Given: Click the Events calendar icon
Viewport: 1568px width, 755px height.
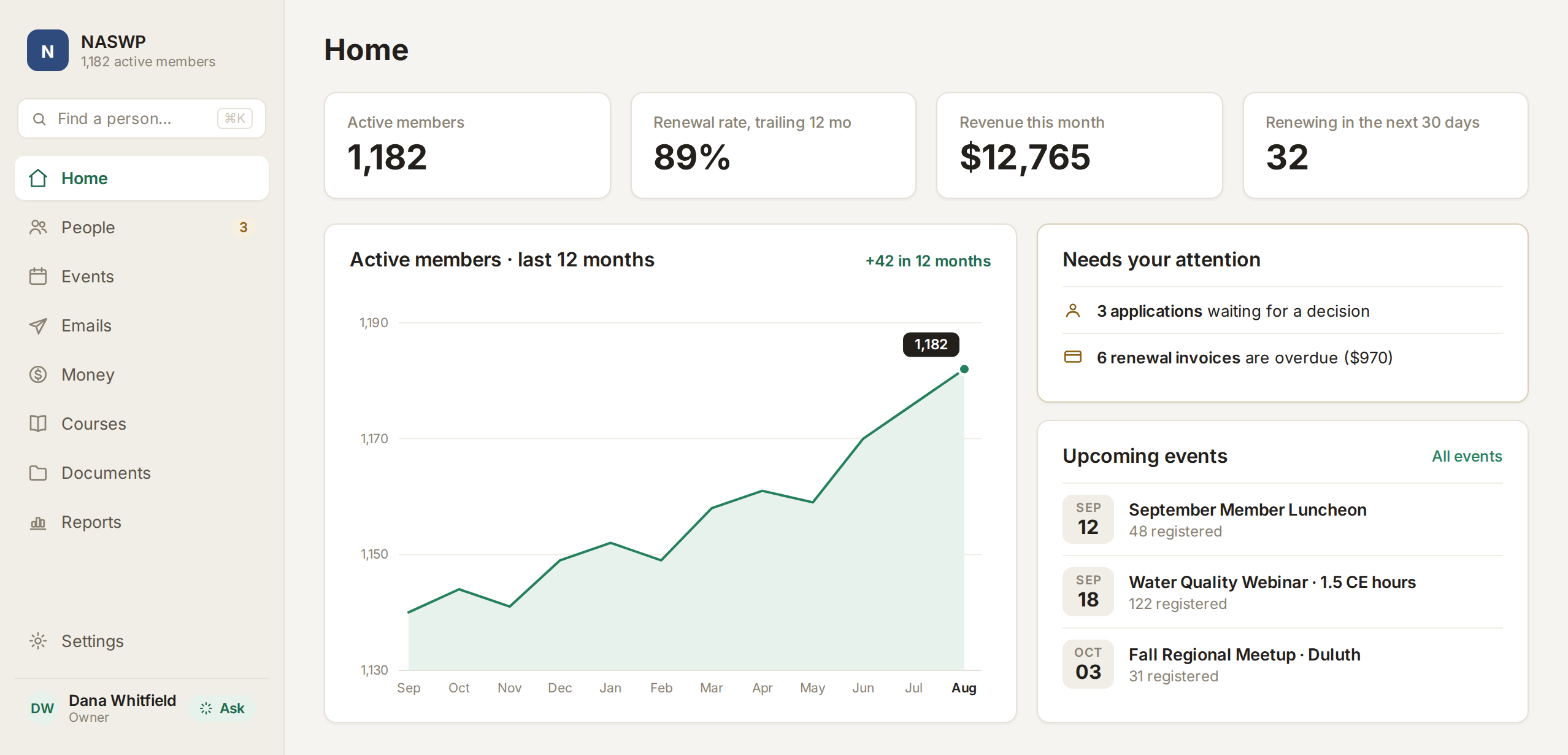Looking at the screenshot, I should click(x=38, y=276).
